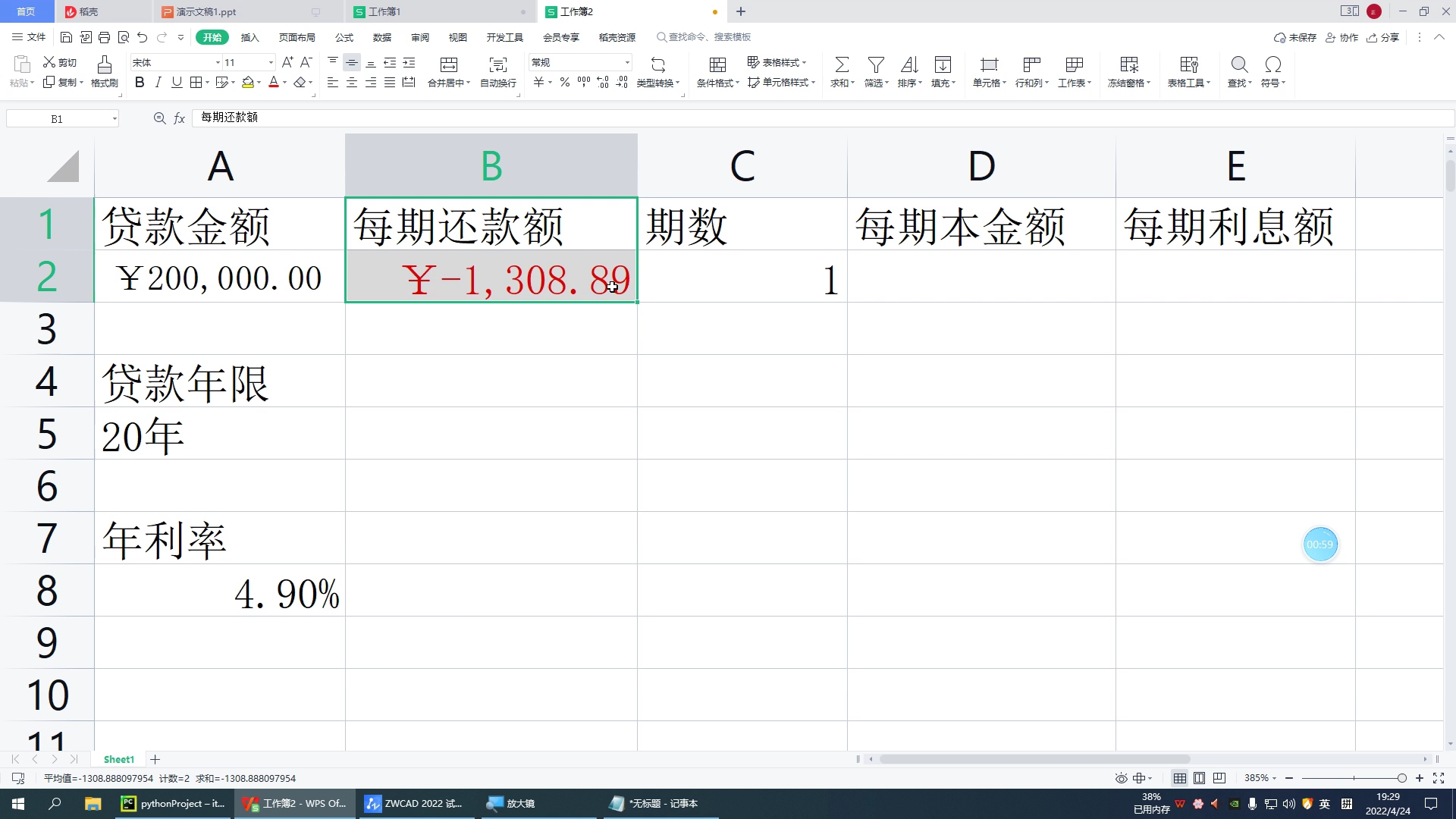Add a new sheet with the plus button
The width and height of the screenshot is (1456, 819).
tap(155, 759)
